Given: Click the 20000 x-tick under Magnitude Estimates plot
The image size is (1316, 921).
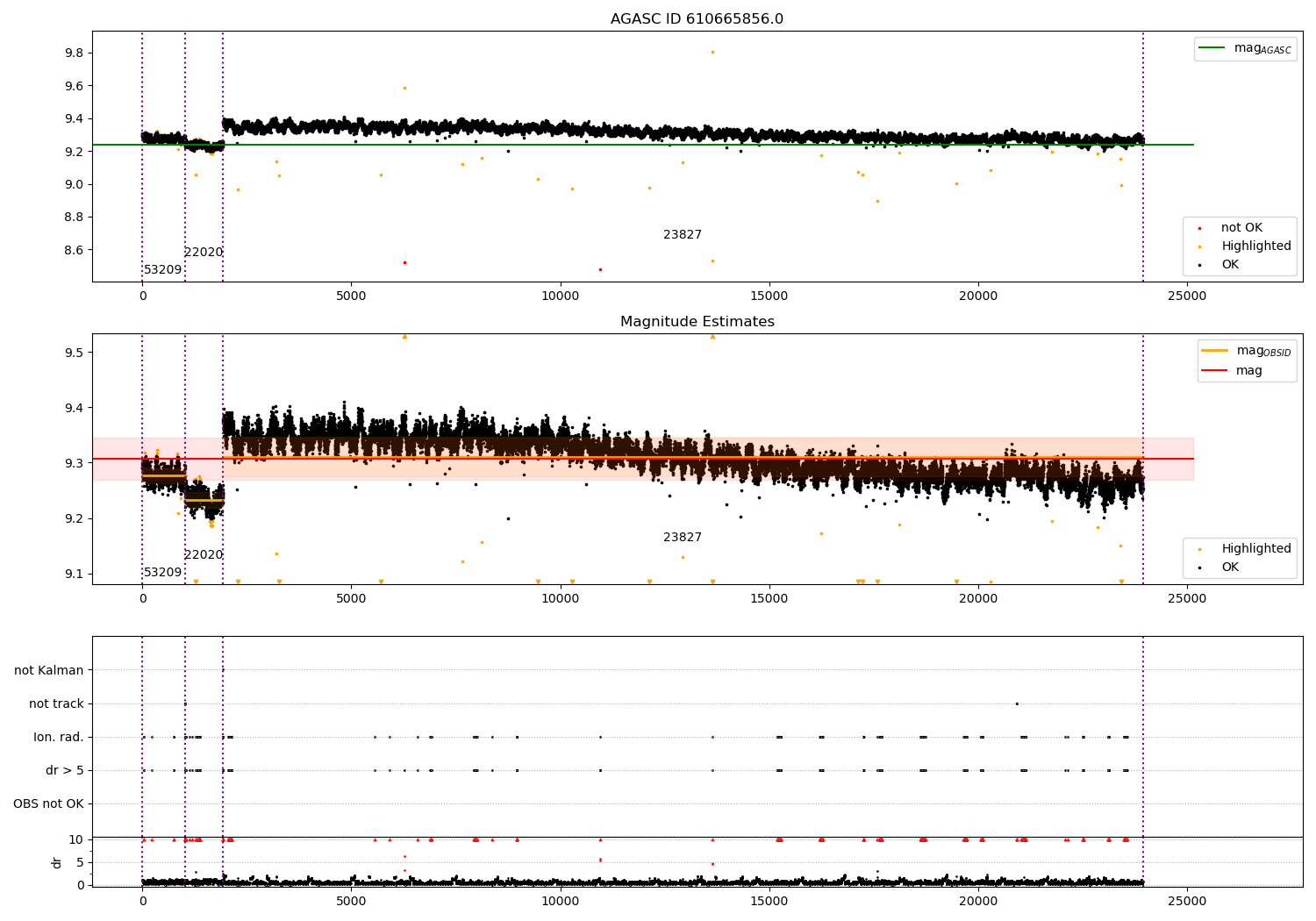Looking at the screenshot, I should click(978, 598).
